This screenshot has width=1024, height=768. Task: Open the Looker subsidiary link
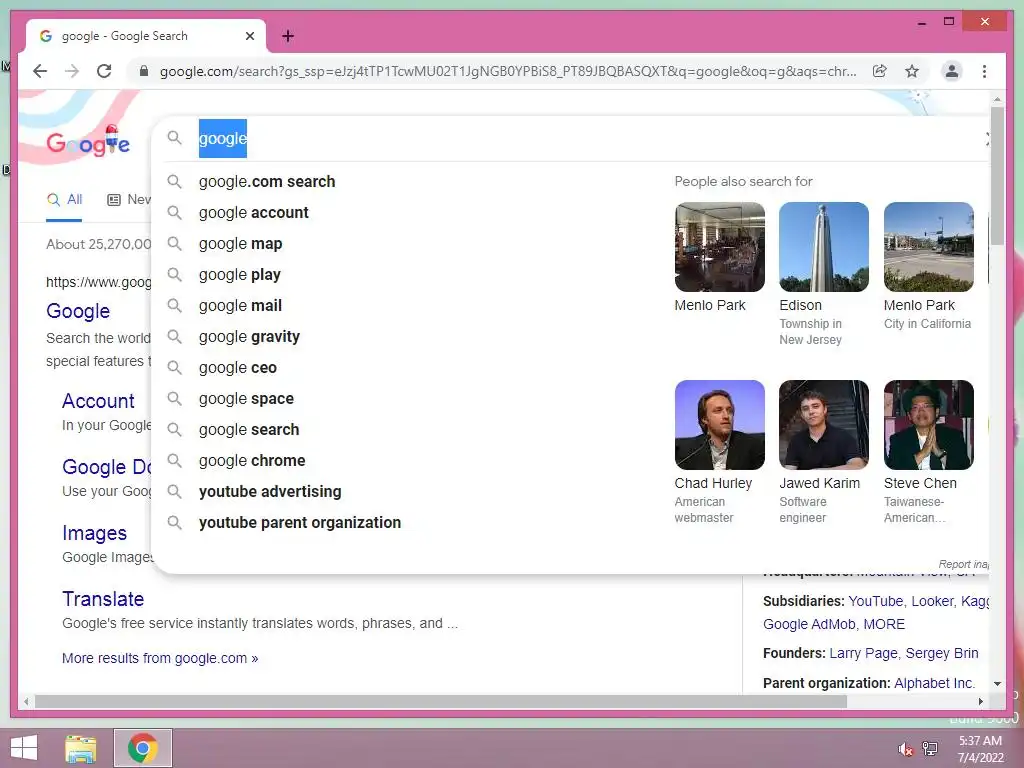932,601
